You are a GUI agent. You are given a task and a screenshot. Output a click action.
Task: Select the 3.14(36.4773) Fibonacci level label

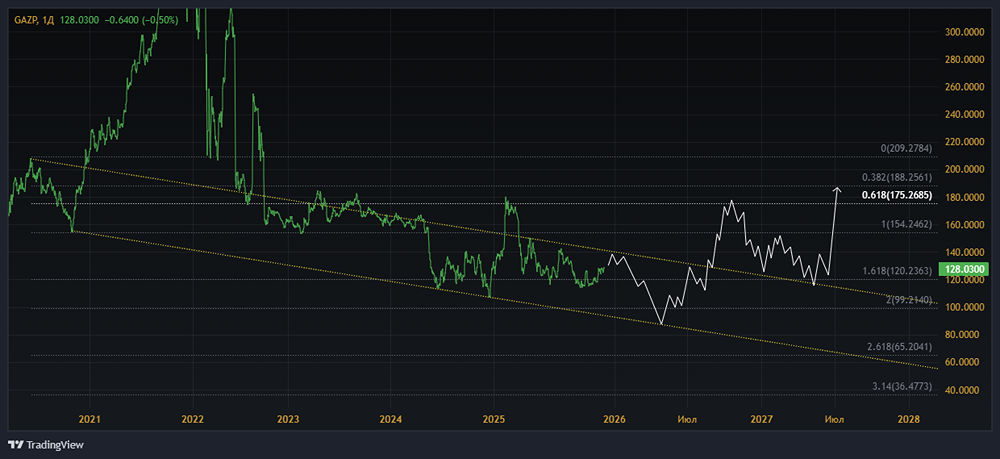[x=901, y=385]
